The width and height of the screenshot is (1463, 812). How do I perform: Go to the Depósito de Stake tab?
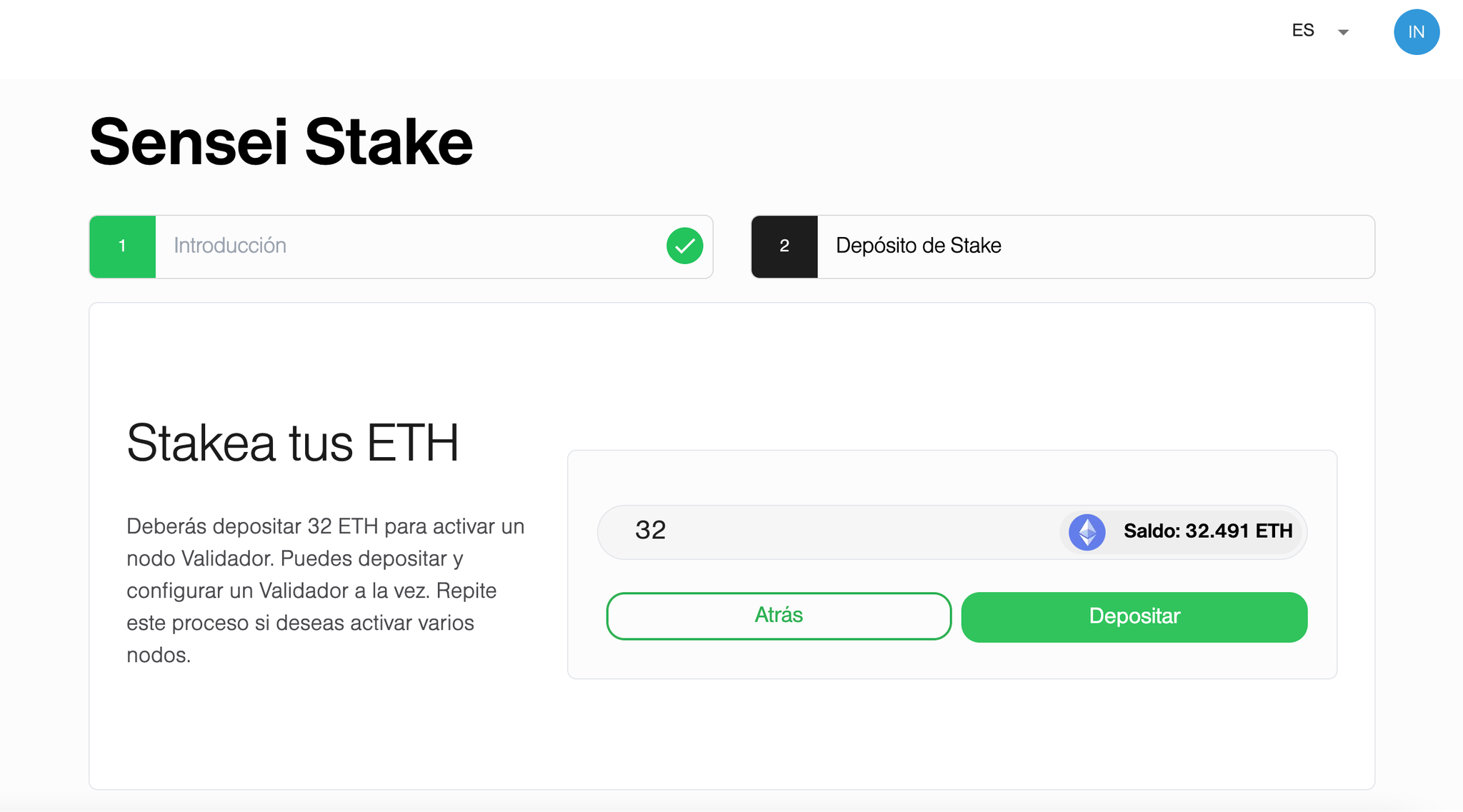pyautogui.click(x=1062, y=246)
